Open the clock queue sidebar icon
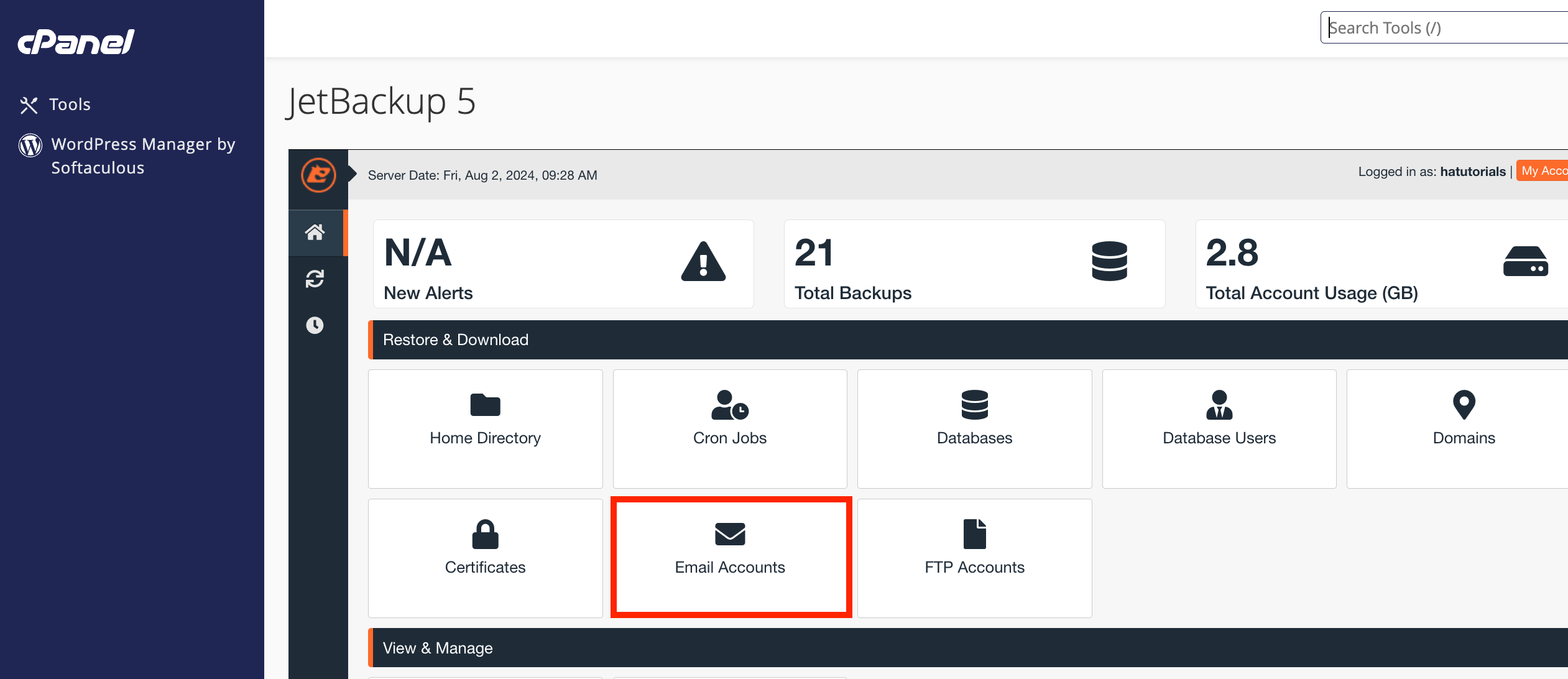Viewport: 1568px width, 679px height. click(x=315, y=325)
